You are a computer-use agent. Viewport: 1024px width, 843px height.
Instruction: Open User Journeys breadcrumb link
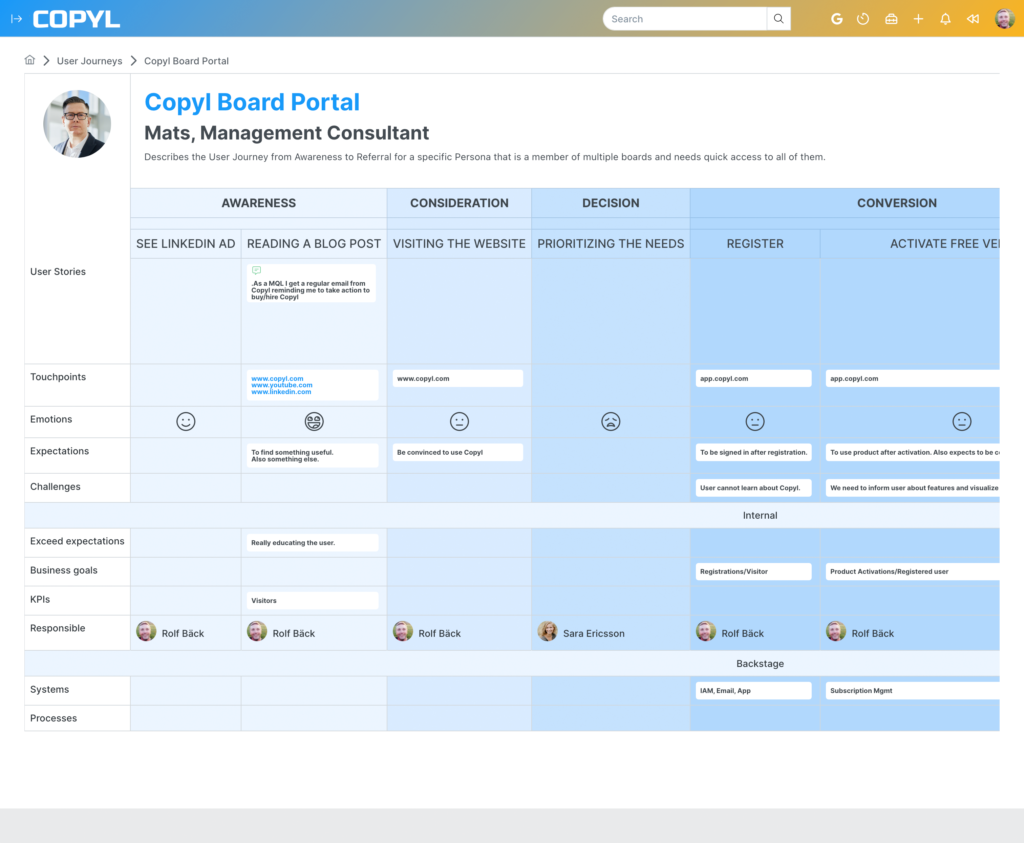click(x=89, y=61)
